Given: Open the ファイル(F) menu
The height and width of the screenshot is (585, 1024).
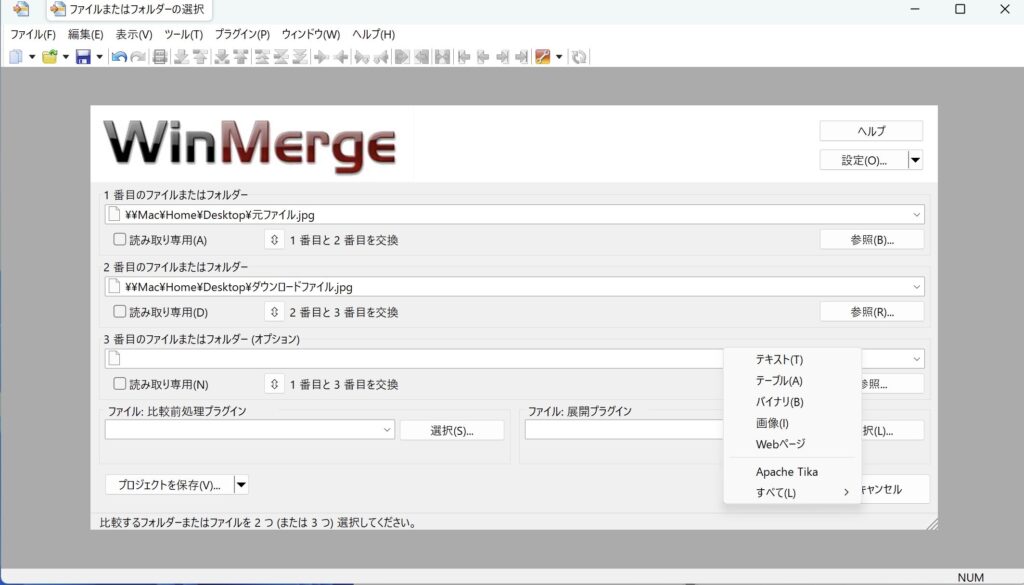Looking at the screenshot, I should pyautogui.click(x=33, y=34).
